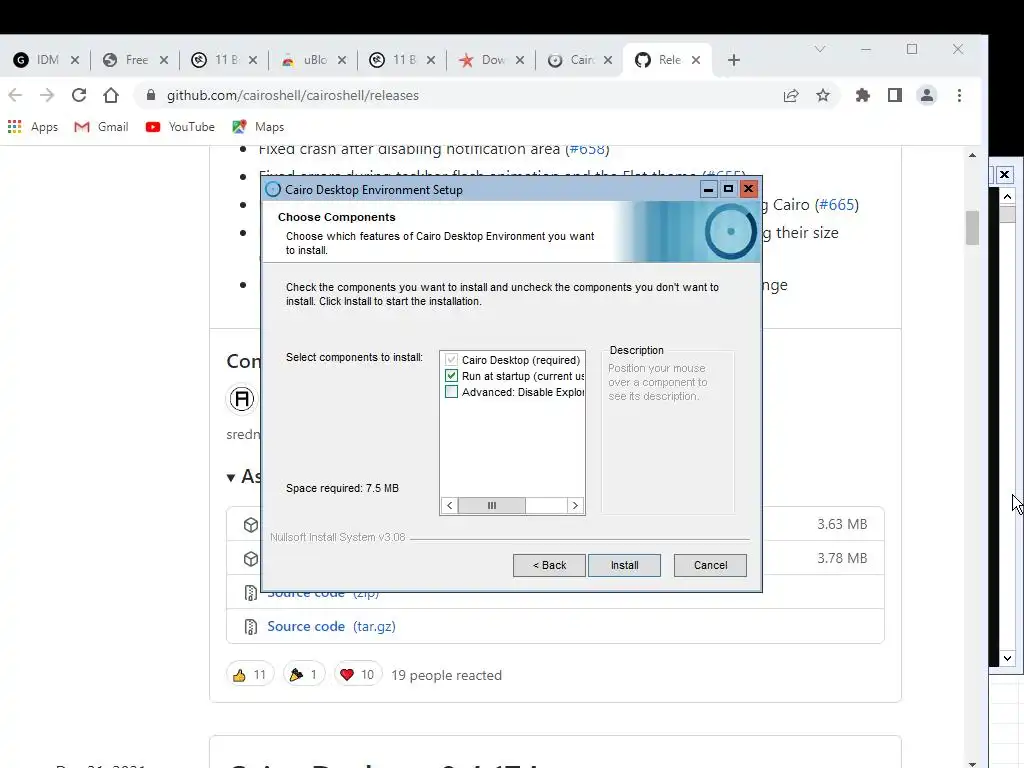Open Chrome three-dot menu
This screenshot has width=1024, height=768.
[x=959, y=95]
